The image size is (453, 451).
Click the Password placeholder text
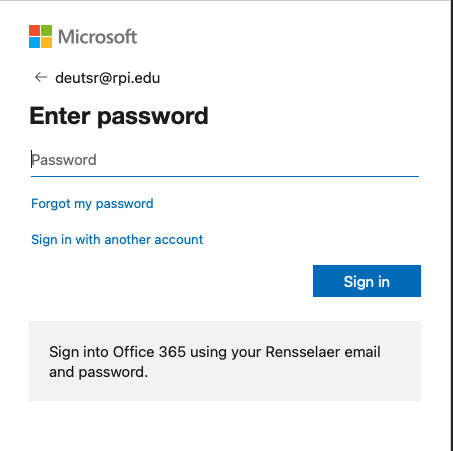pos(64,160)
